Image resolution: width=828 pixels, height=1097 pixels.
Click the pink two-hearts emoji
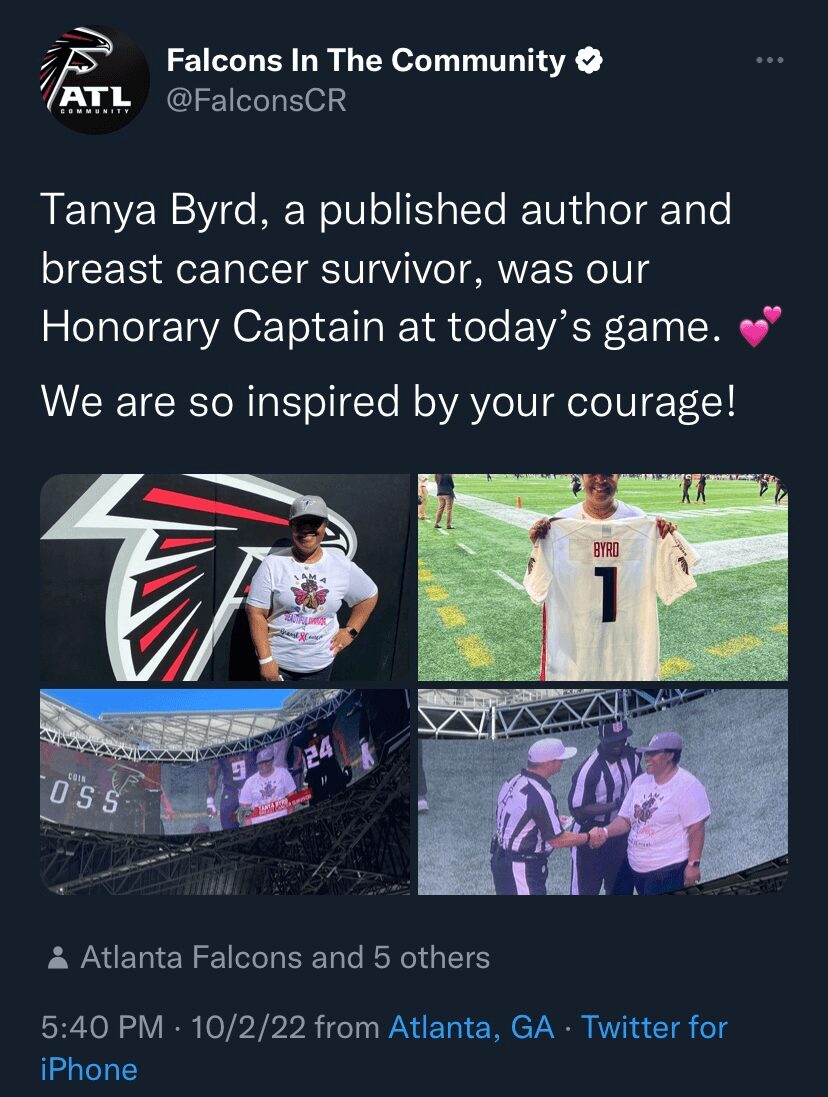click(760, 326)
